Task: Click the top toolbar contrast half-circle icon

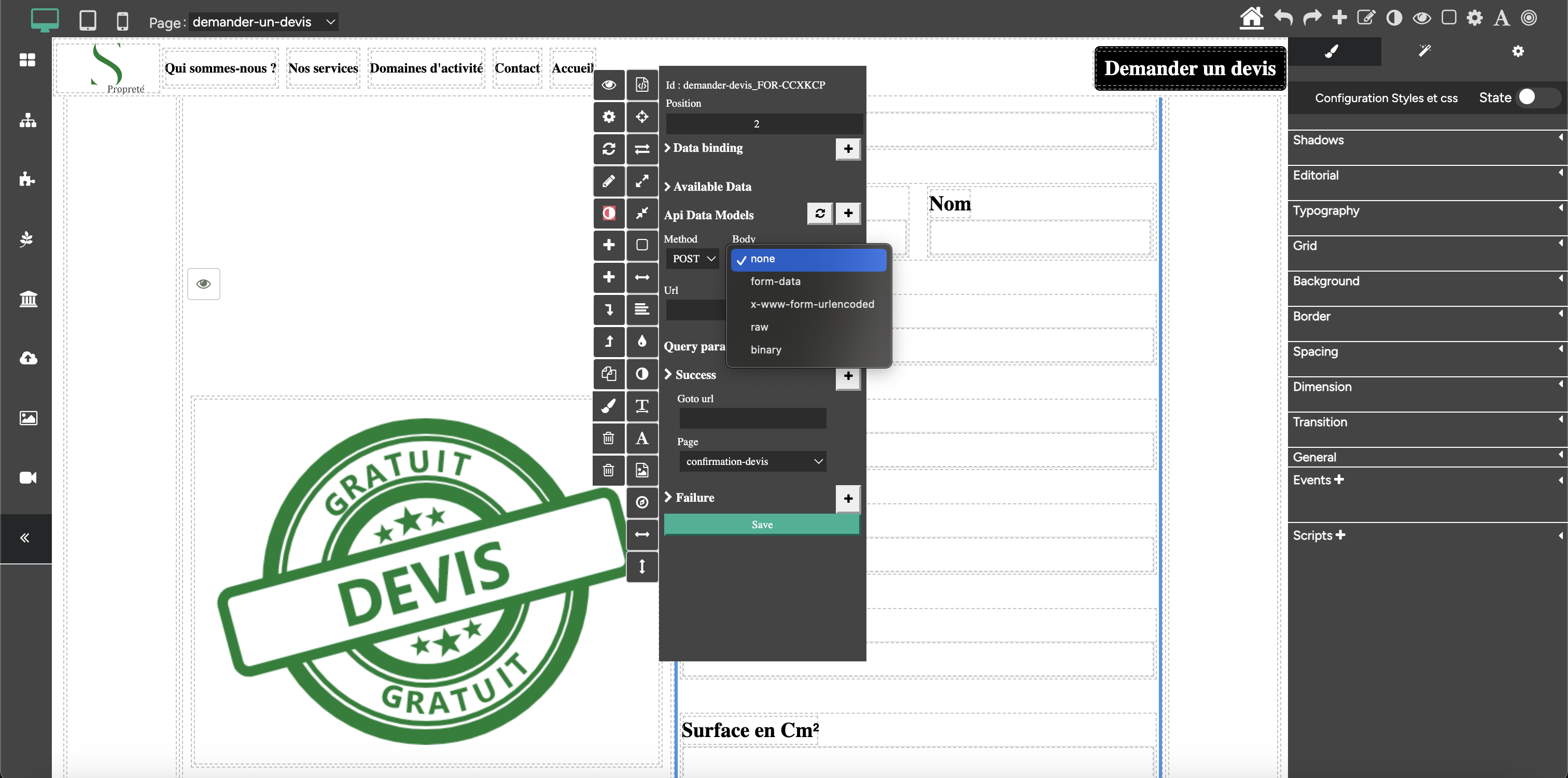Action: (1394, 18)
